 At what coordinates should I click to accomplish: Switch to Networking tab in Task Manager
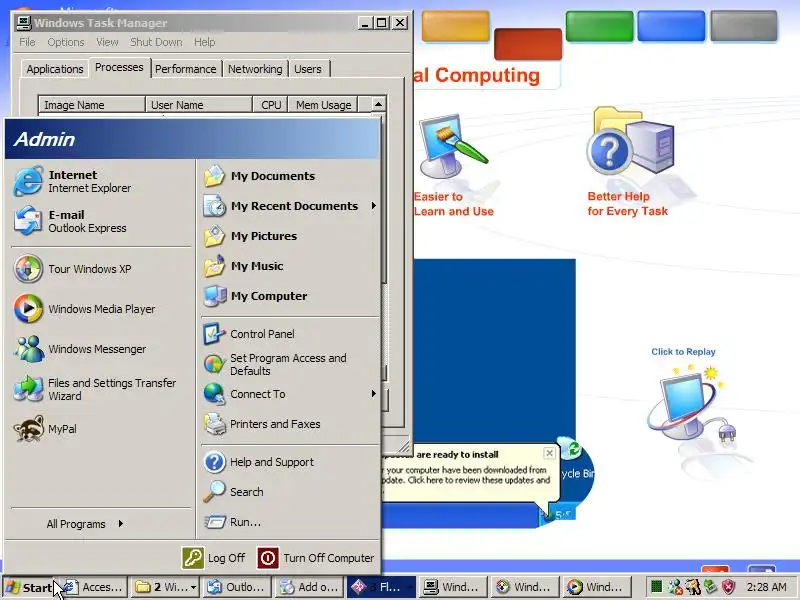click(x=255, y=69)
